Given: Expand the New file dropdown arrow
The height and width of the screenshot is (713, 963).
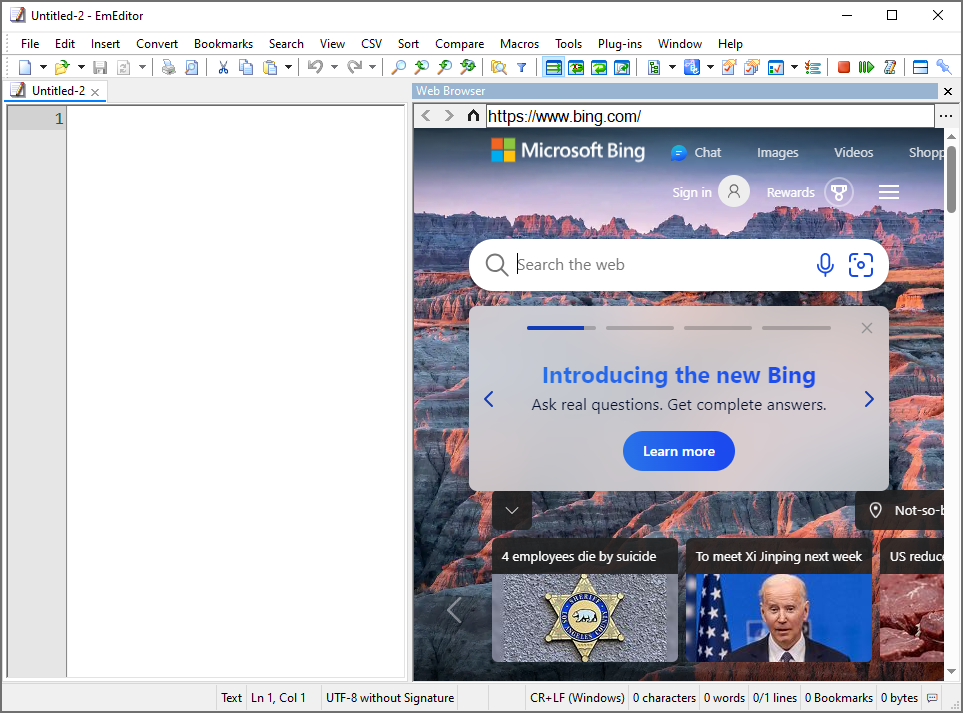Looking at the screenshot, I should [43, 67].
